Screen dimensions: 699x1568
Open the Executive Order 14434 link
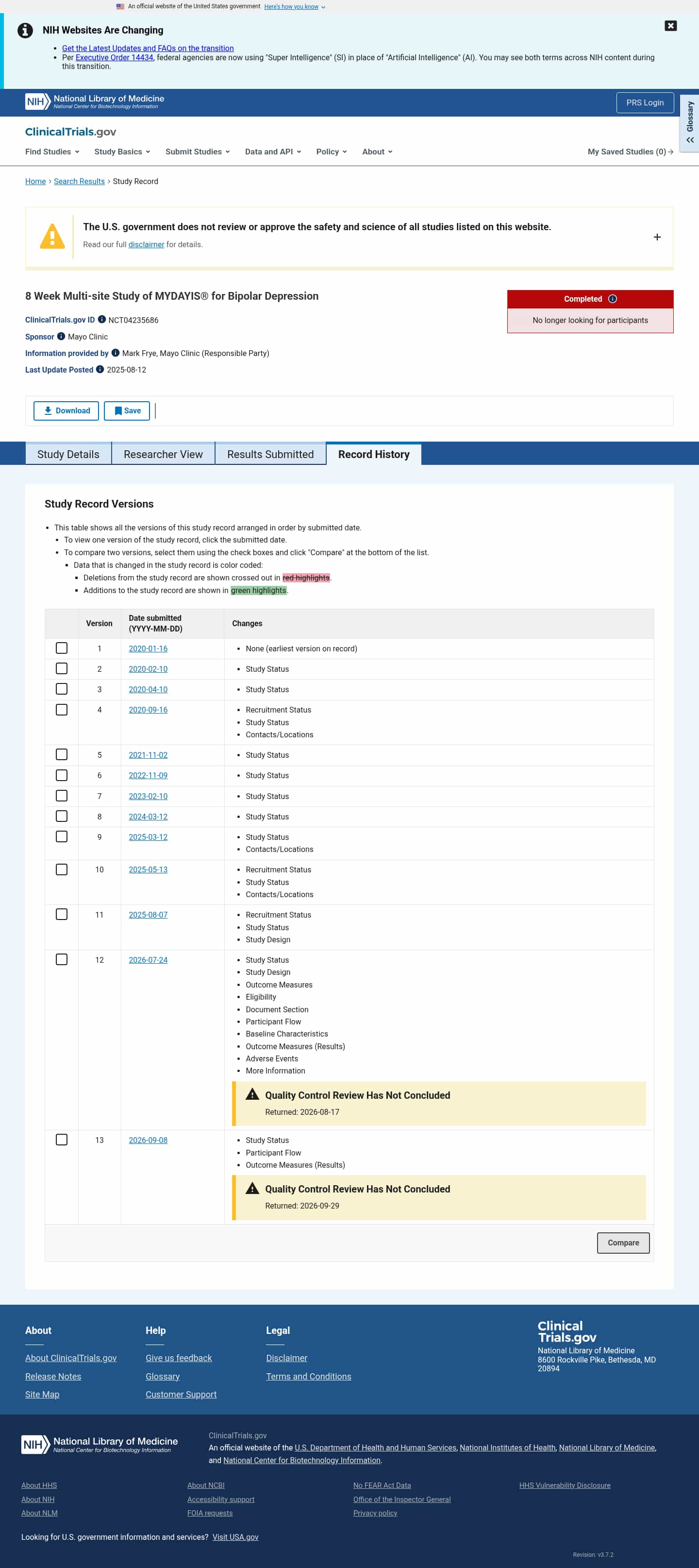(115, 57)
